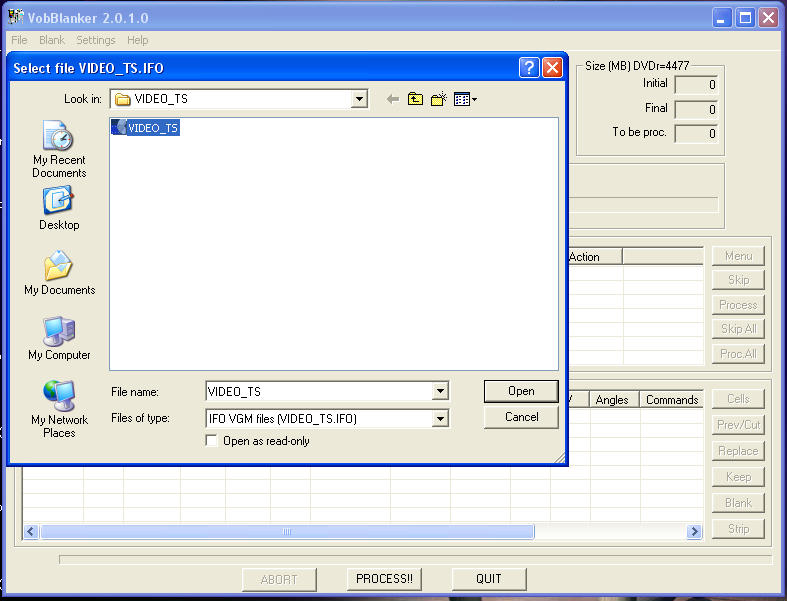This screenshot has width=787, height=601.
Task: Click the Back arrow in file dialog
Action: (x=392, y=99)
